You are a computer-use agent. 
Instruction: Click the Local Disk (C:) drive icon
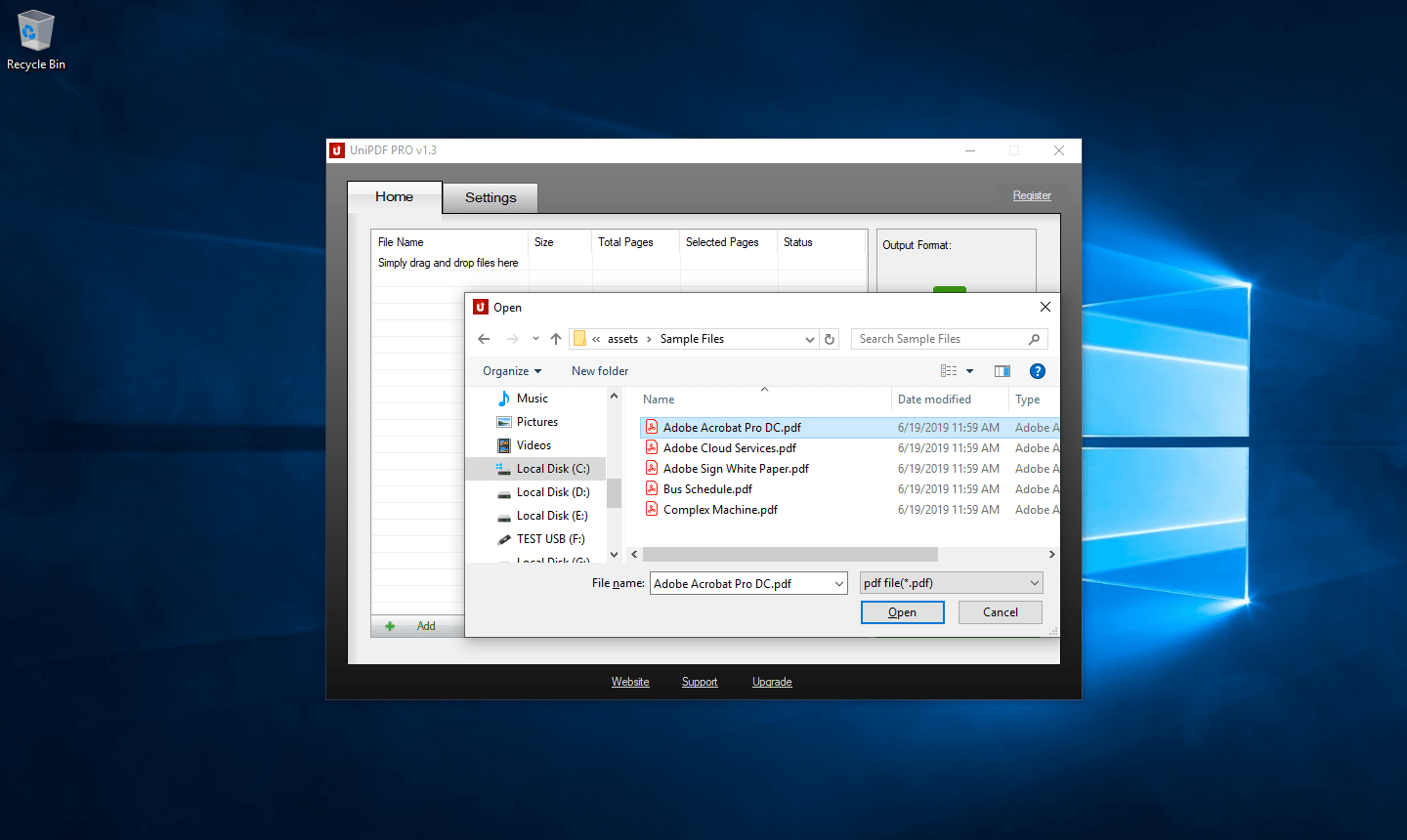tap(504, 469)
